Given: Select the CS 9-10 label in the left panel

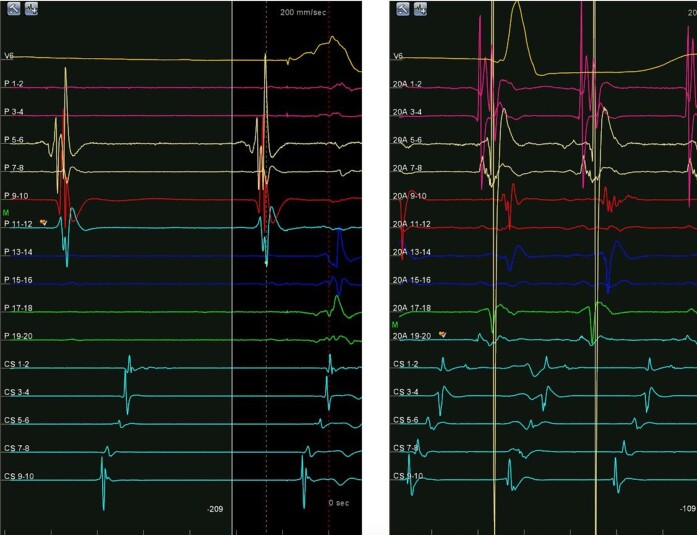Looking at the screenshot, I should click(19, 476).
